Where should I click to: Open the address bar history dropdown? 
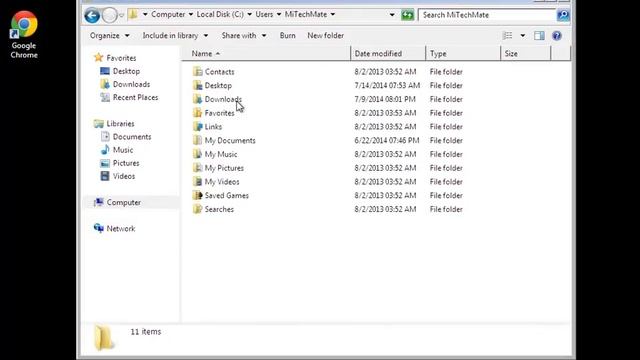point(392,15)
